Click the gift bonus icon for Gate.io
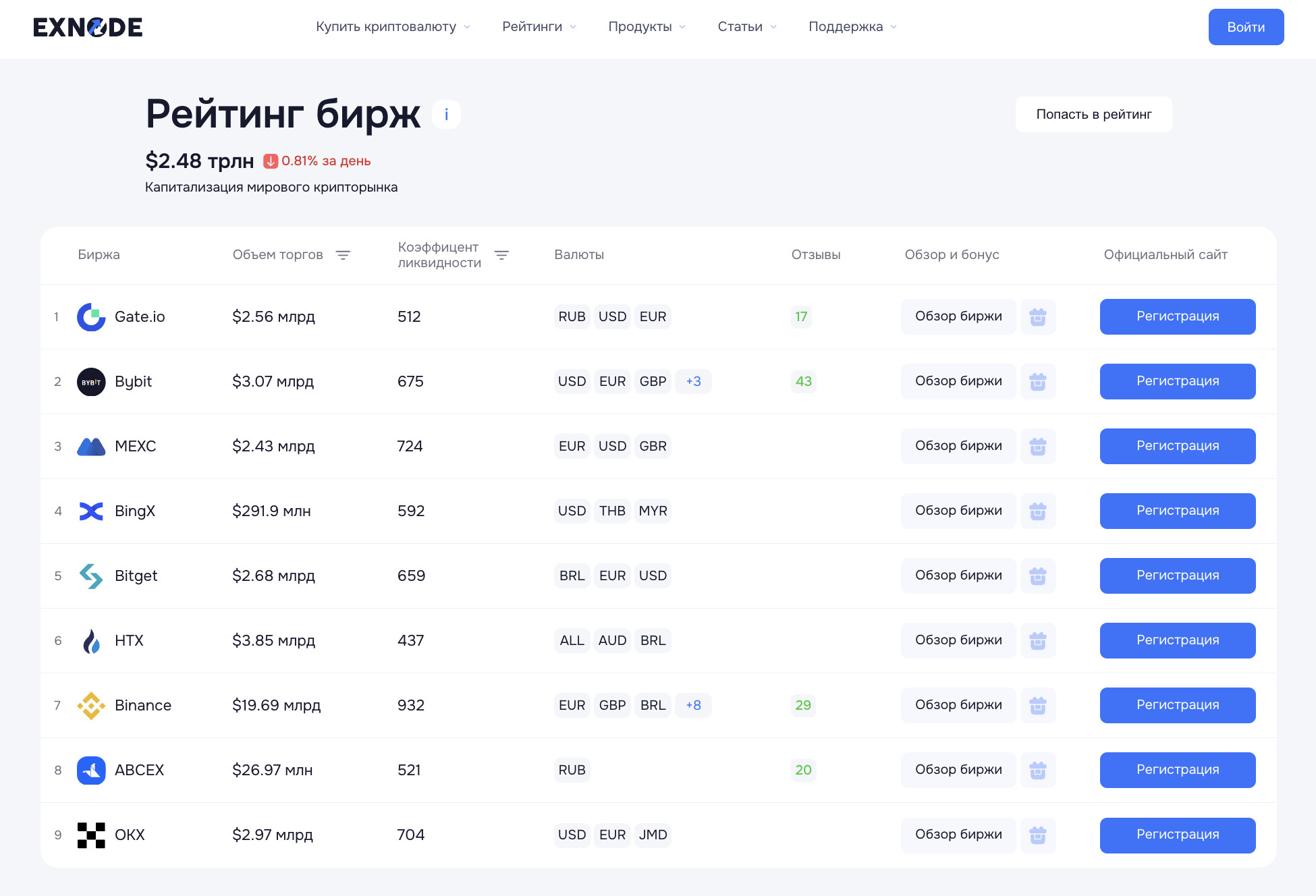Image resolution: width=1316 pixels, height=896 pixels. (x=1037, y=316)
